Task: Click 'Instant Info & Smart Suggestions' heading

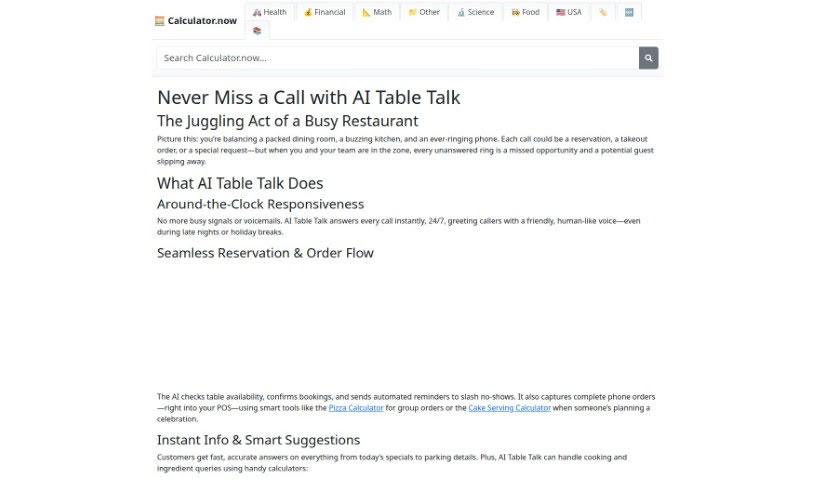Action: click(258, 440)
